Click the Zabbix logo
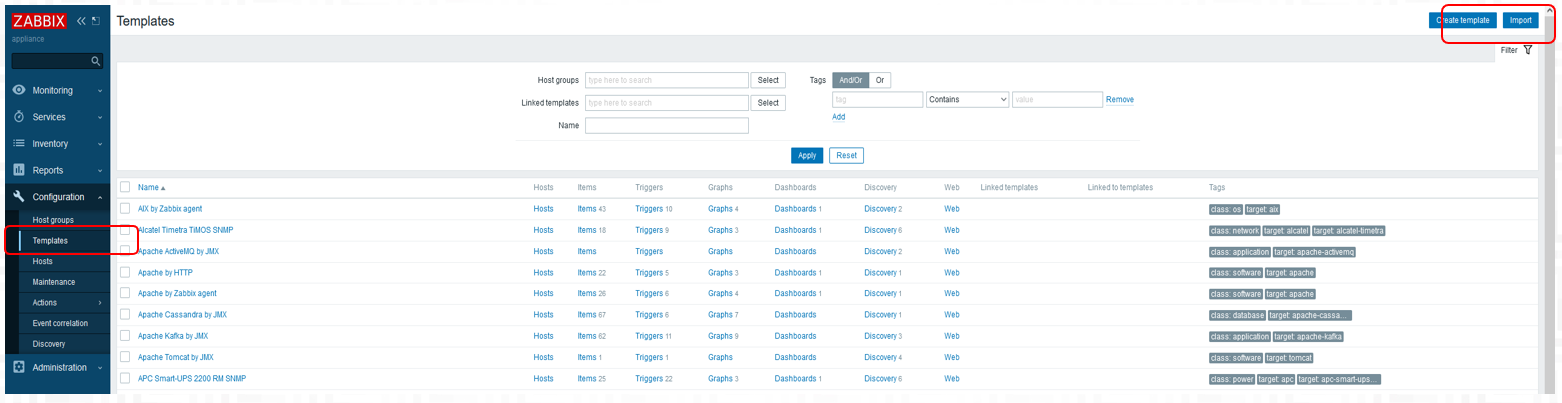The height and width of the screenshot is (403, 1562). click(40, 21)
